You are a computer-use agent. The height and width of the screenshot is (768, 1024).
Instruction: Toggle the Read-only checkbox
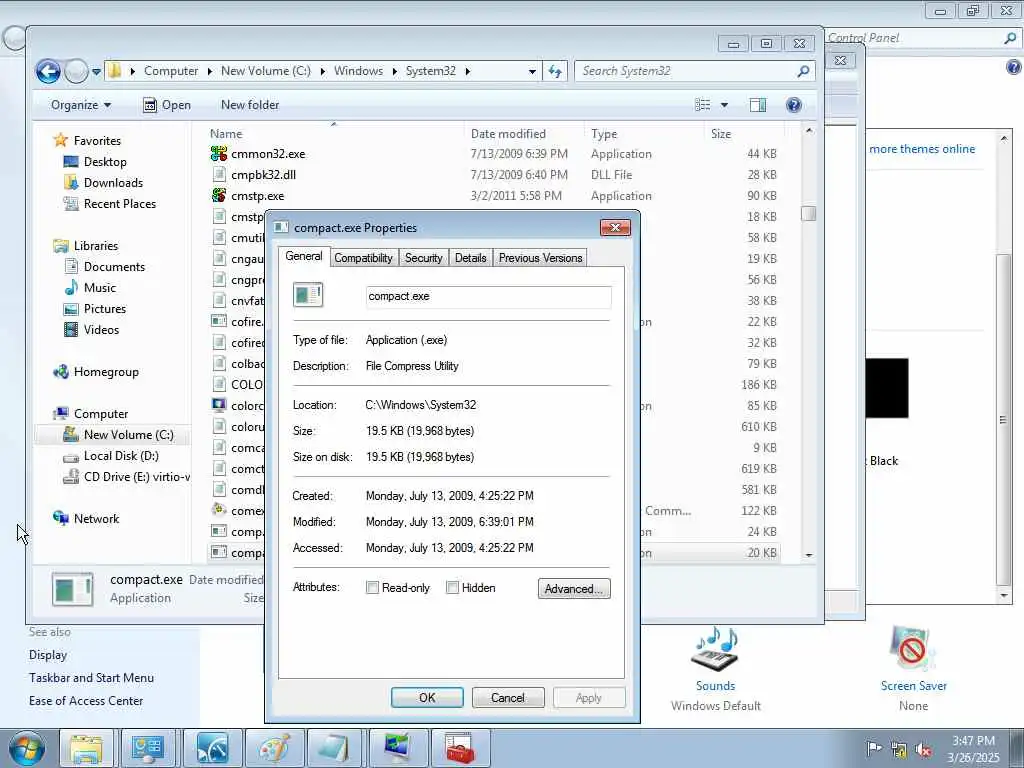point(372,588)
